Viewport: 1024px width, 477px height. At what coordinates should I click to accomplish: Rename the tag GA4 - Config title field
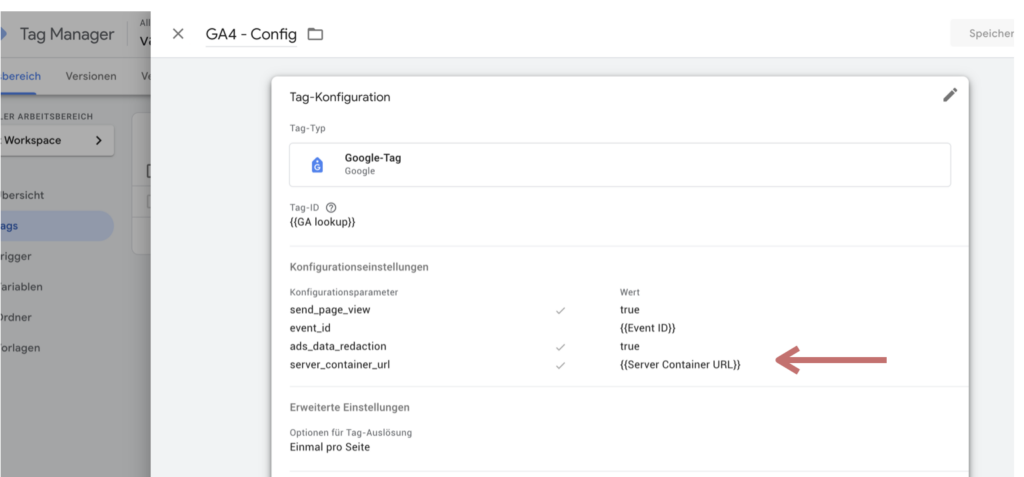251,34
